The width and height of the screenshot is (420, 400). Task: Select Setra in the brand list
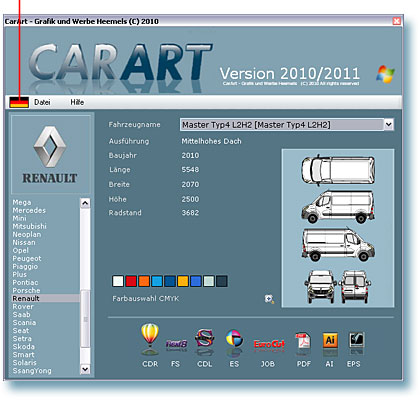coord(22,338)
